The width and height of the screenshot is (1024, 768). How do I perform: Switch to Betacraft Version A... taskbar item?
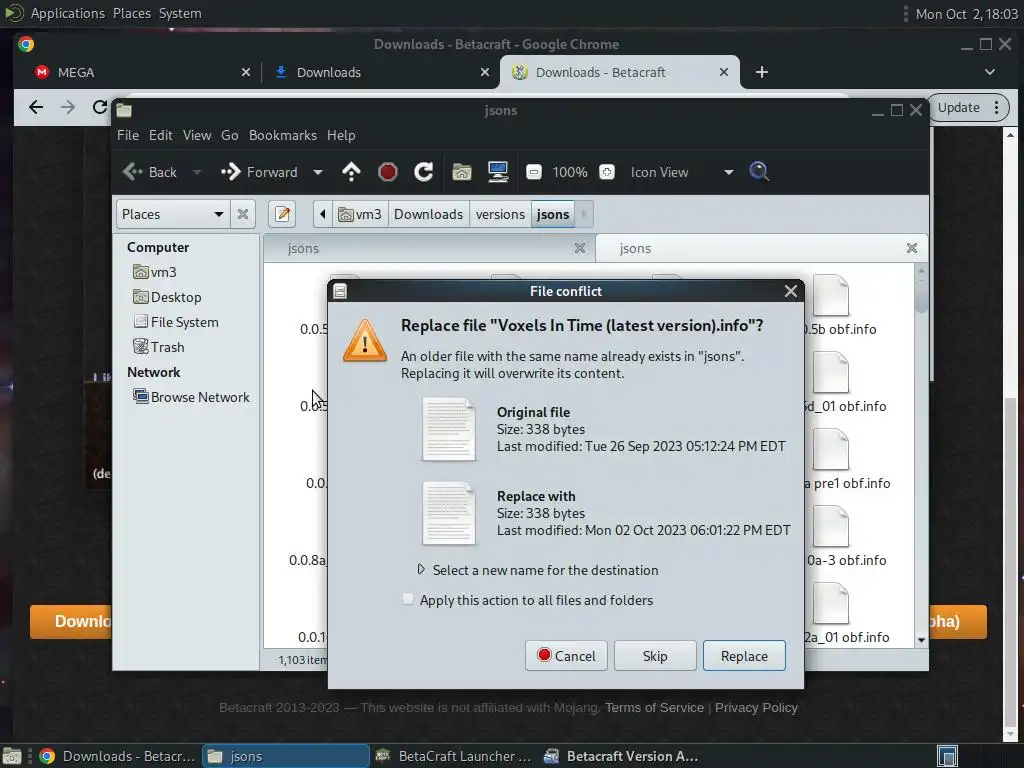622,756
